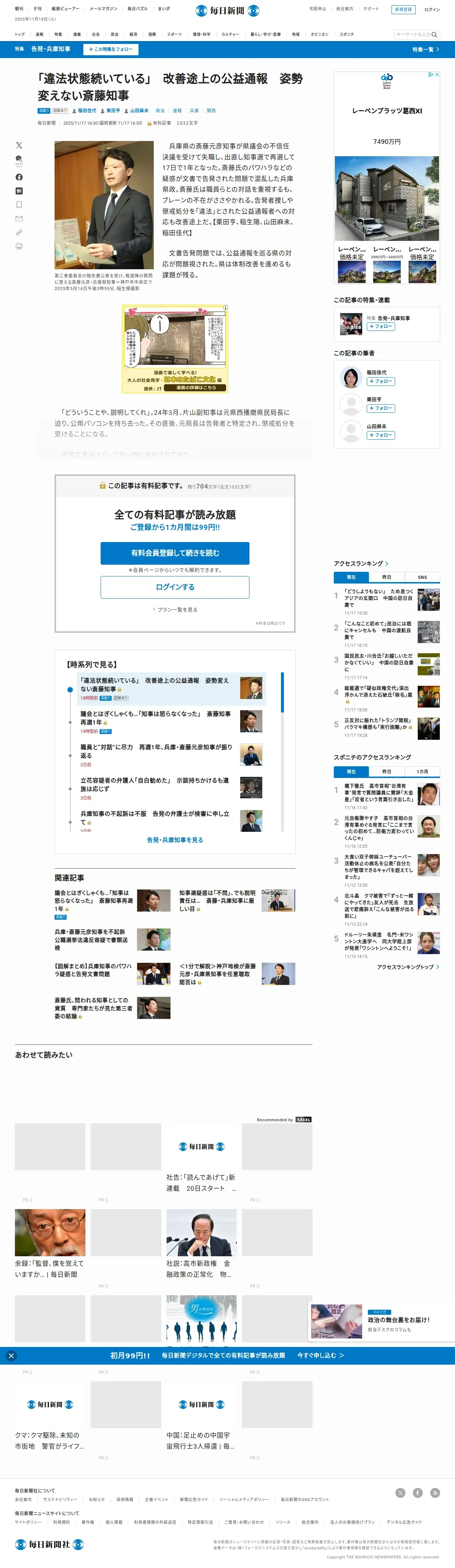Share article on X (Twitter)
The height and width of the screenshot is (1568, 455).
(x=19, y=145)
